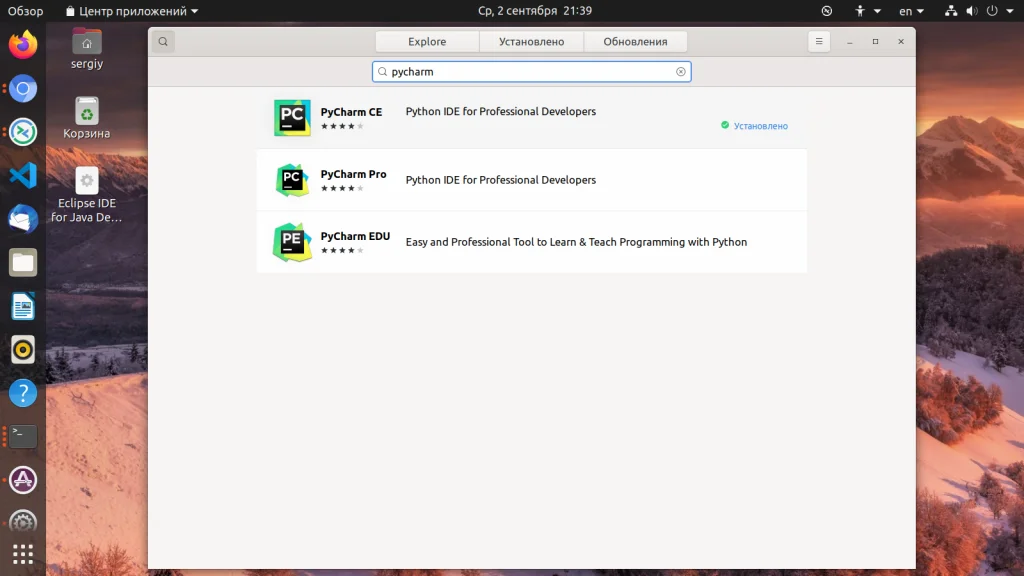Image resolution: width=1024 pixels, height=576 pixels.
Task: Expand the Центр приложений app menu
Action: 131,11
